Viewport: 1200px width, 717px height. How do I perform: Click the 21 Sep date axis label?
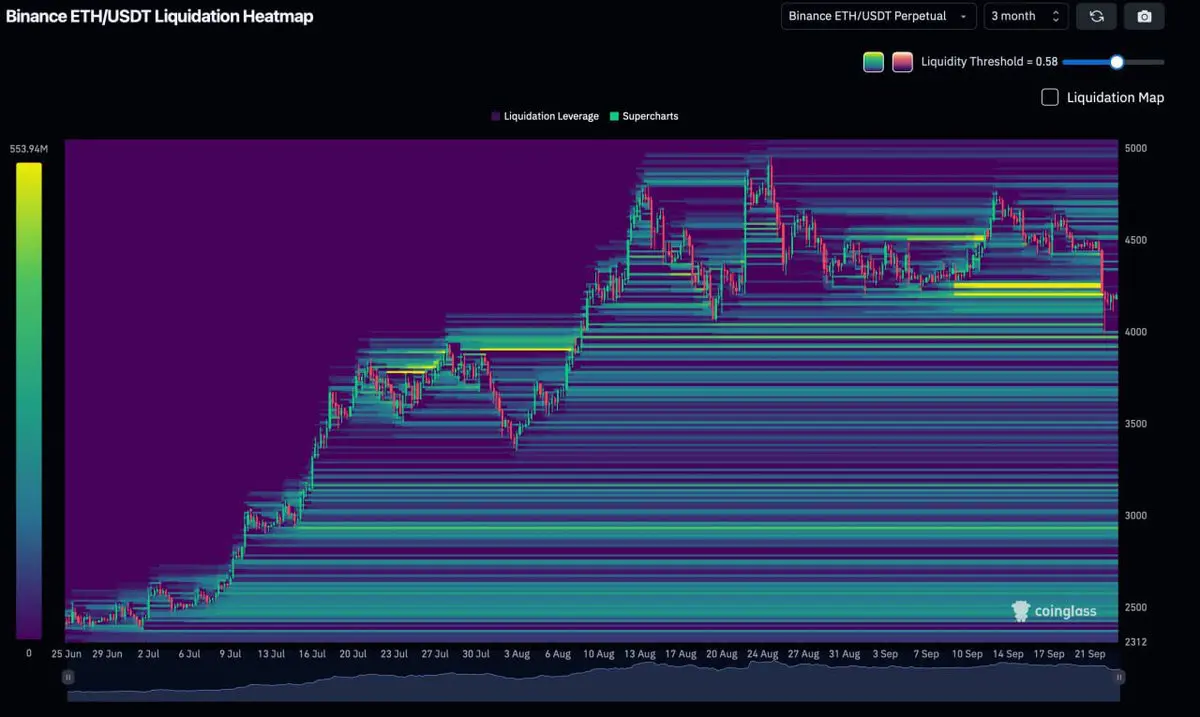pyautogui.click(x=1090, y=653)
